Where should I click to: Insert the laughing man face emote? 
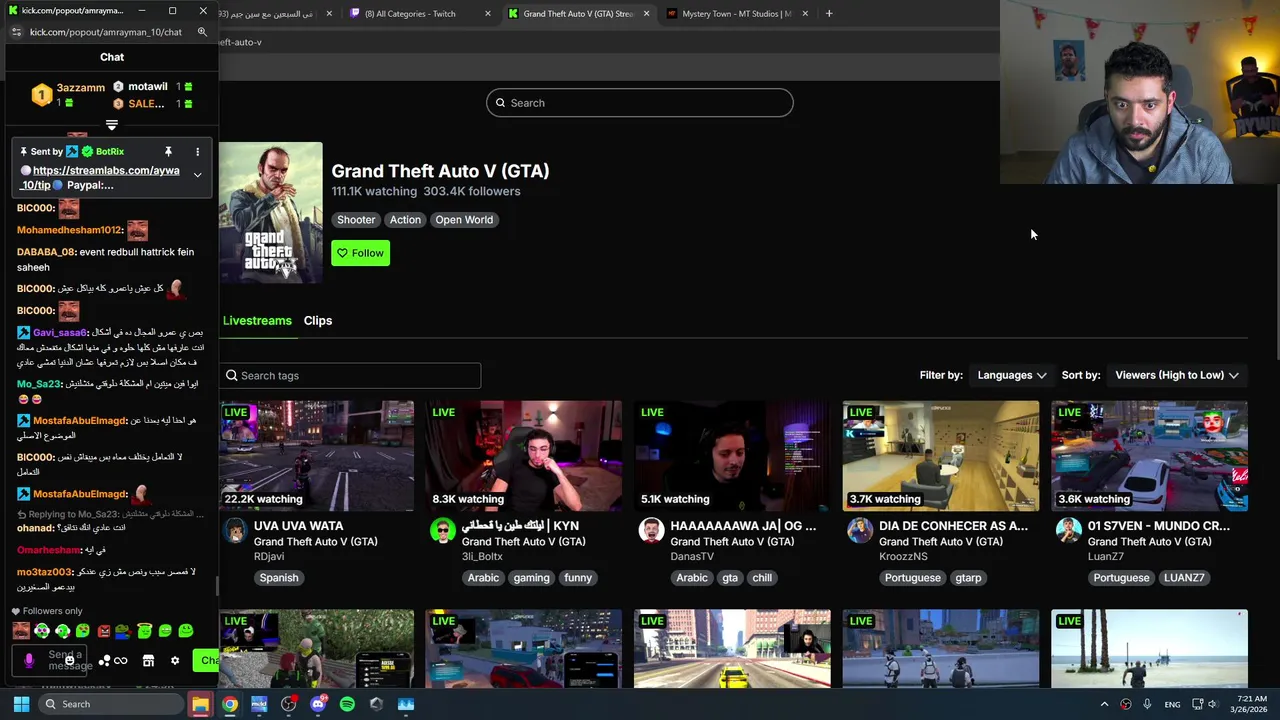[x=21, y=631]
